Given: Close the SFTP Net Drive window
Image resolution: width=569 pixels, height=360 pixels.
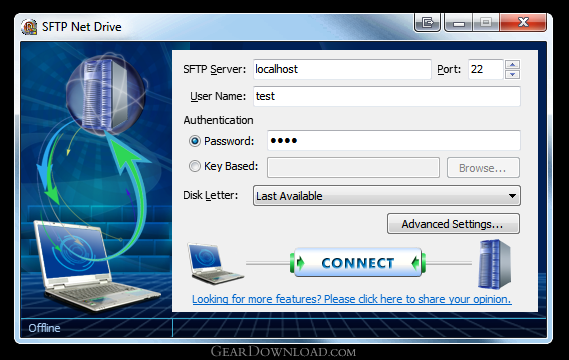Looking at the screenshot, I should 523,22.
